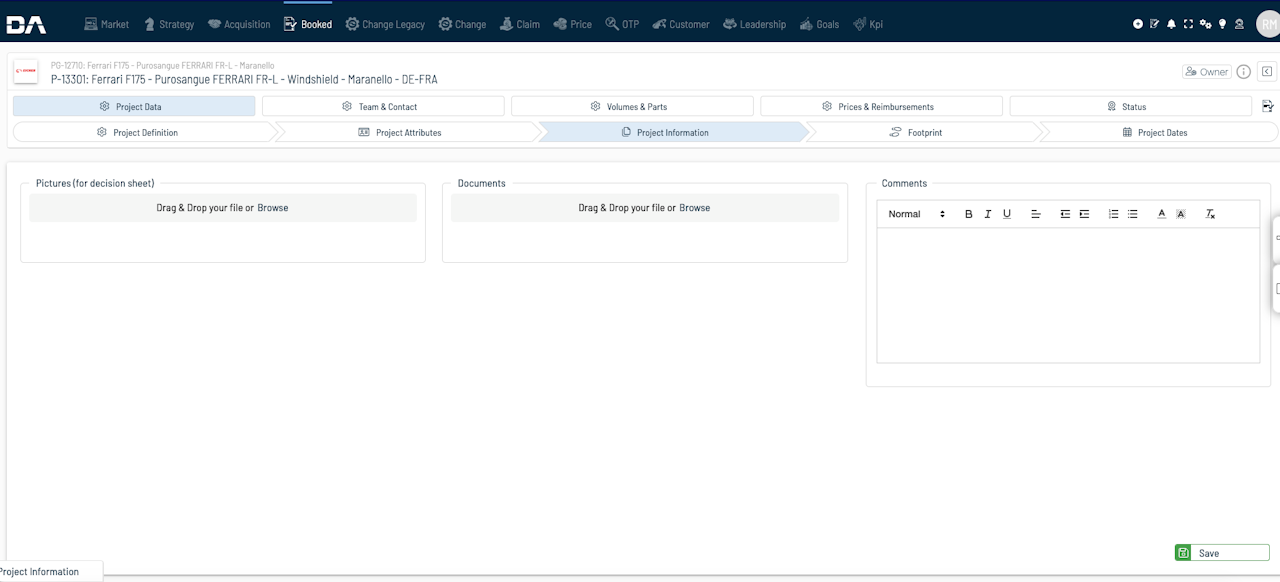Toggle fullscreen mode icon in header
Image resolution: width=1280 pixels, height=582 pixels.
tap(1188, 24)
